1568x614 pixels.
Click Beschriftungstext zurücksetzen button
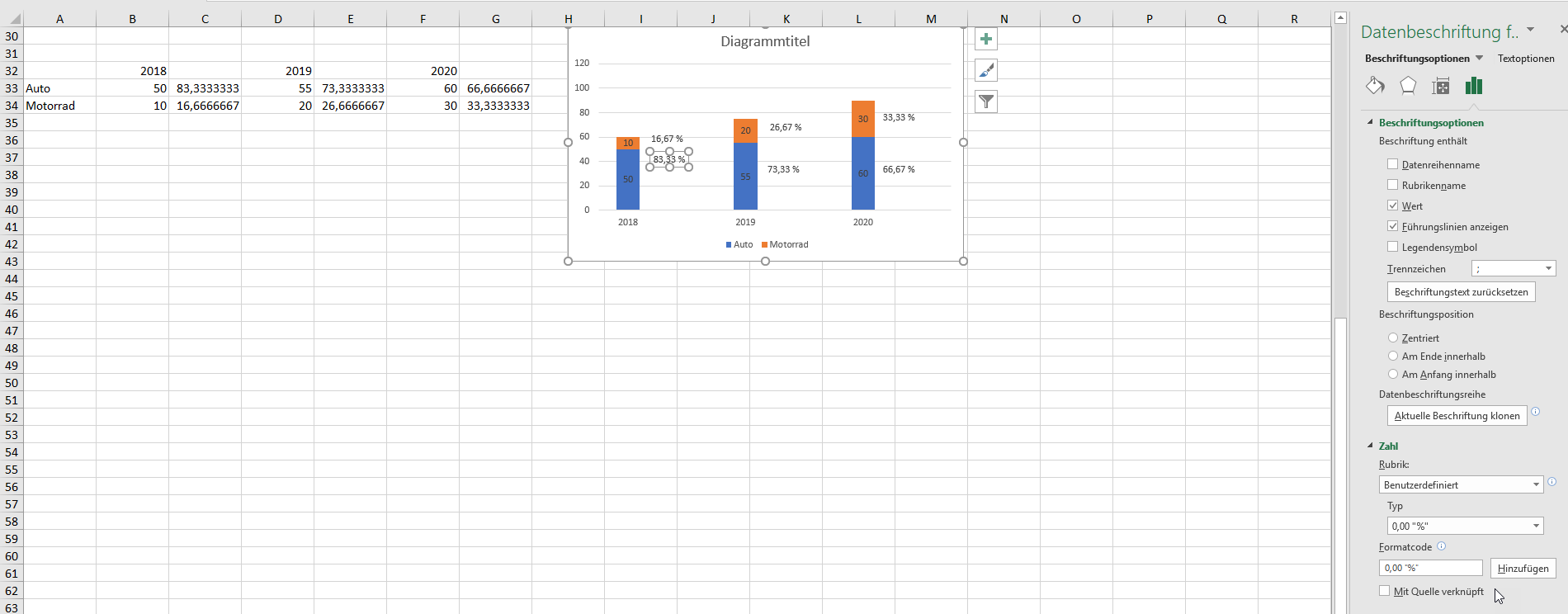[x=1461, y=292]
